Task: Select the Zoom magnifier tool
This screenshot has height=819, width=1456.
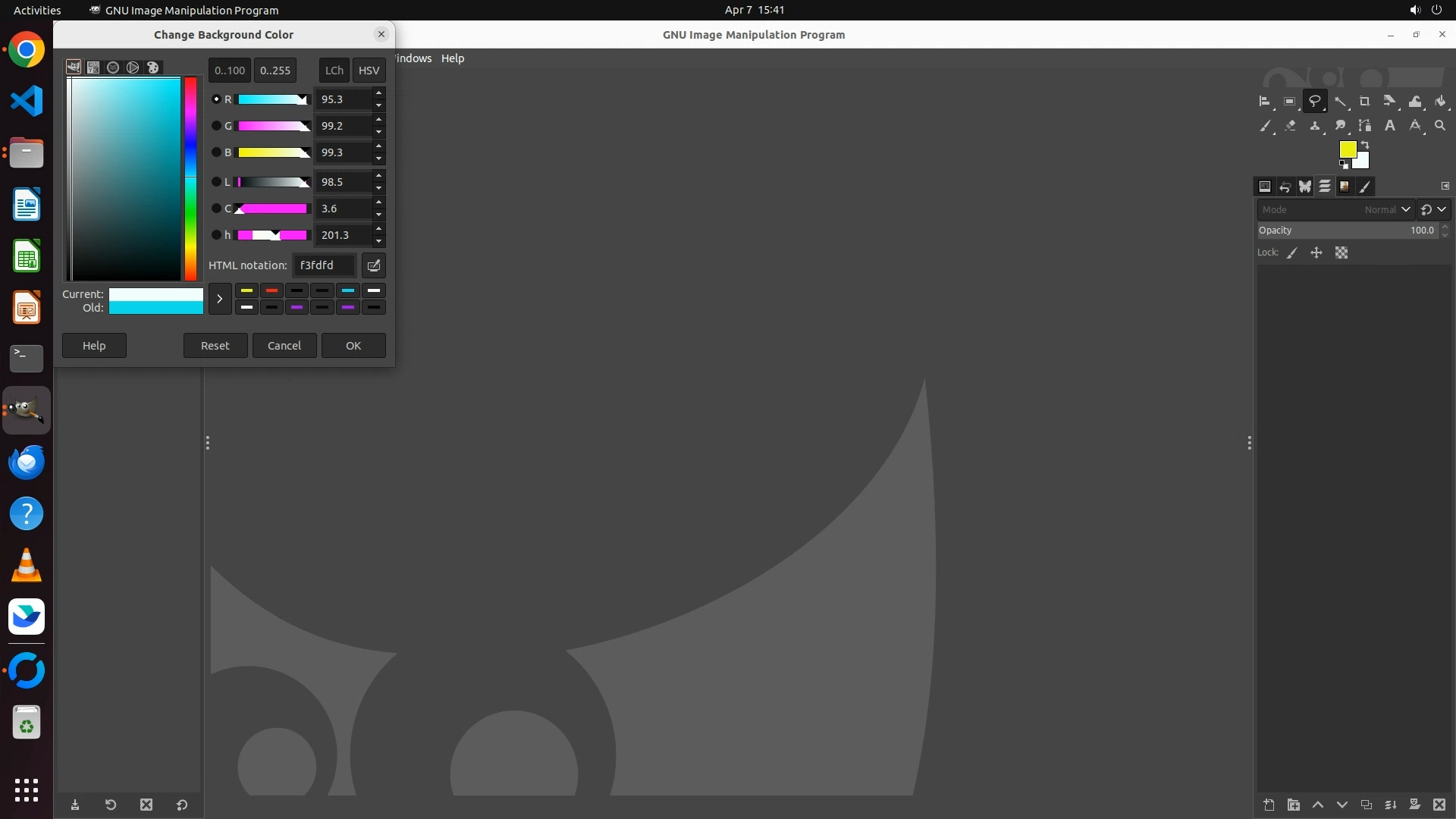Action: (1440, 126)
